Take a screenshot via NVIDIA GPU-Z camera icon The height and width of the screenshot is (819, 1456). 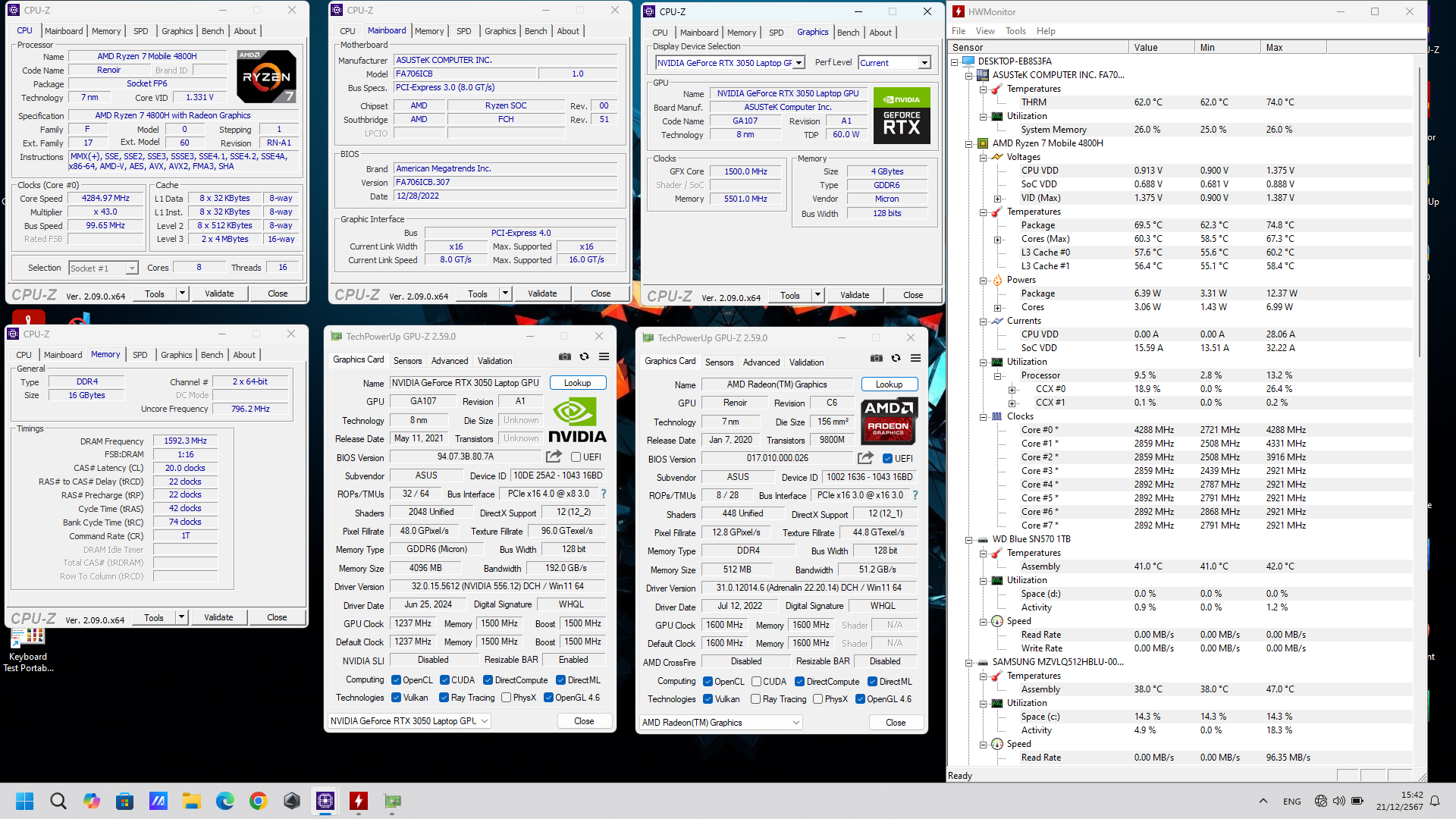[x=564, y=356]
